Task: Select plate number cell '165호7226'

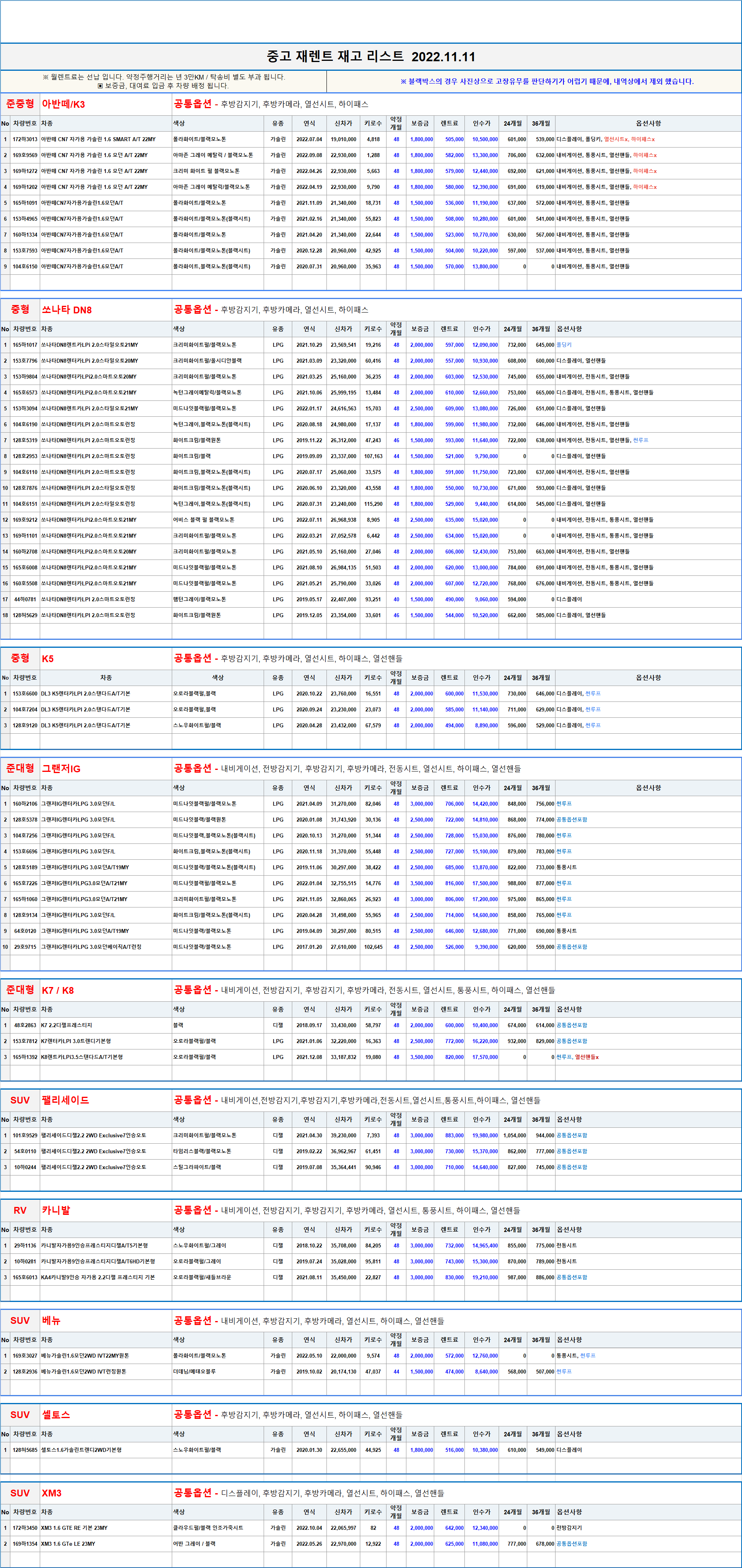Action: coord(25,883)
